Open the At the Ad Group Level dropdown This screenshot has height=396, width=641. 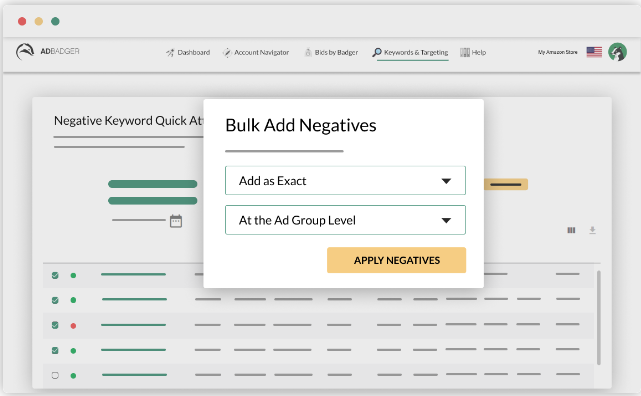click(x=345, y=220)
